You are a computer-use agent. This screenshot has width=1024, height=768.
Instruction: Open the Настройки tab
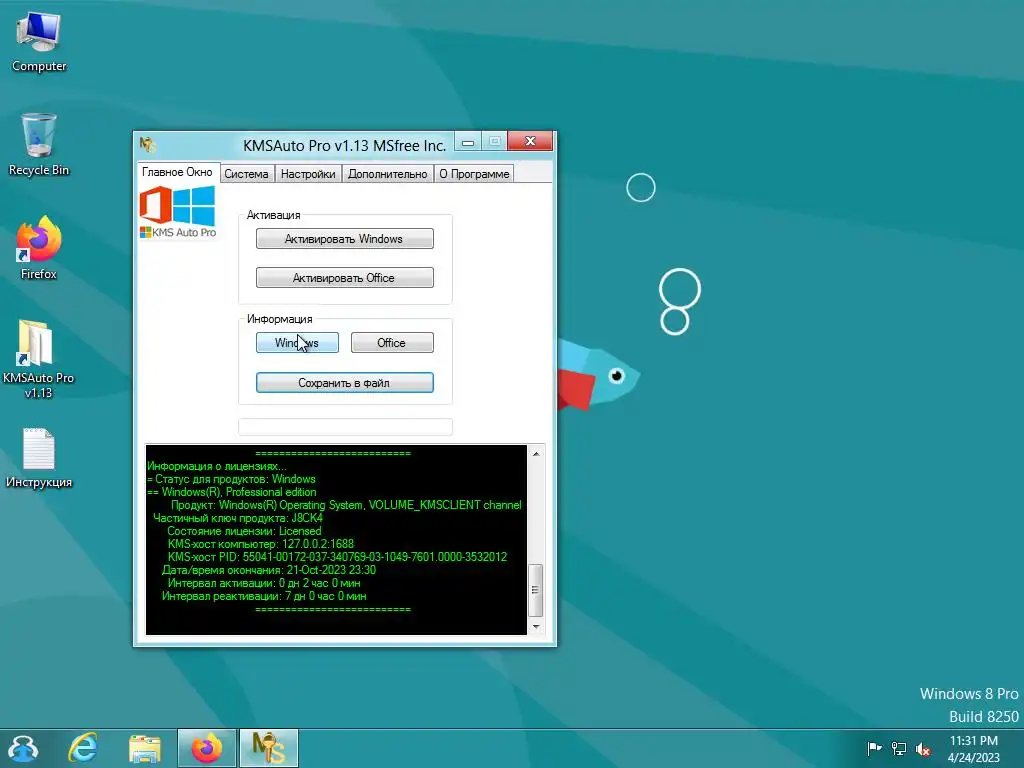(x=308, y=174)
